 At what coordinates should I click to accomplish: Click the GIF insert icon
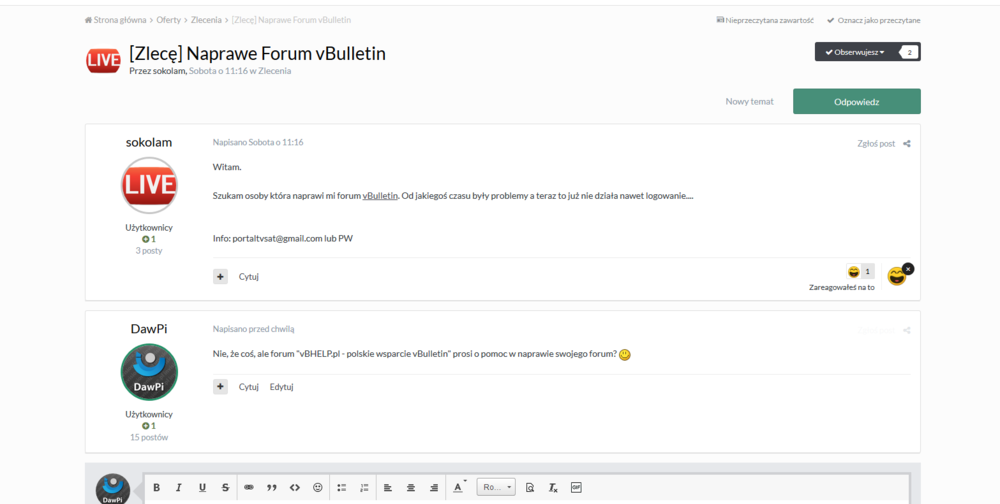tap(576, 488)
